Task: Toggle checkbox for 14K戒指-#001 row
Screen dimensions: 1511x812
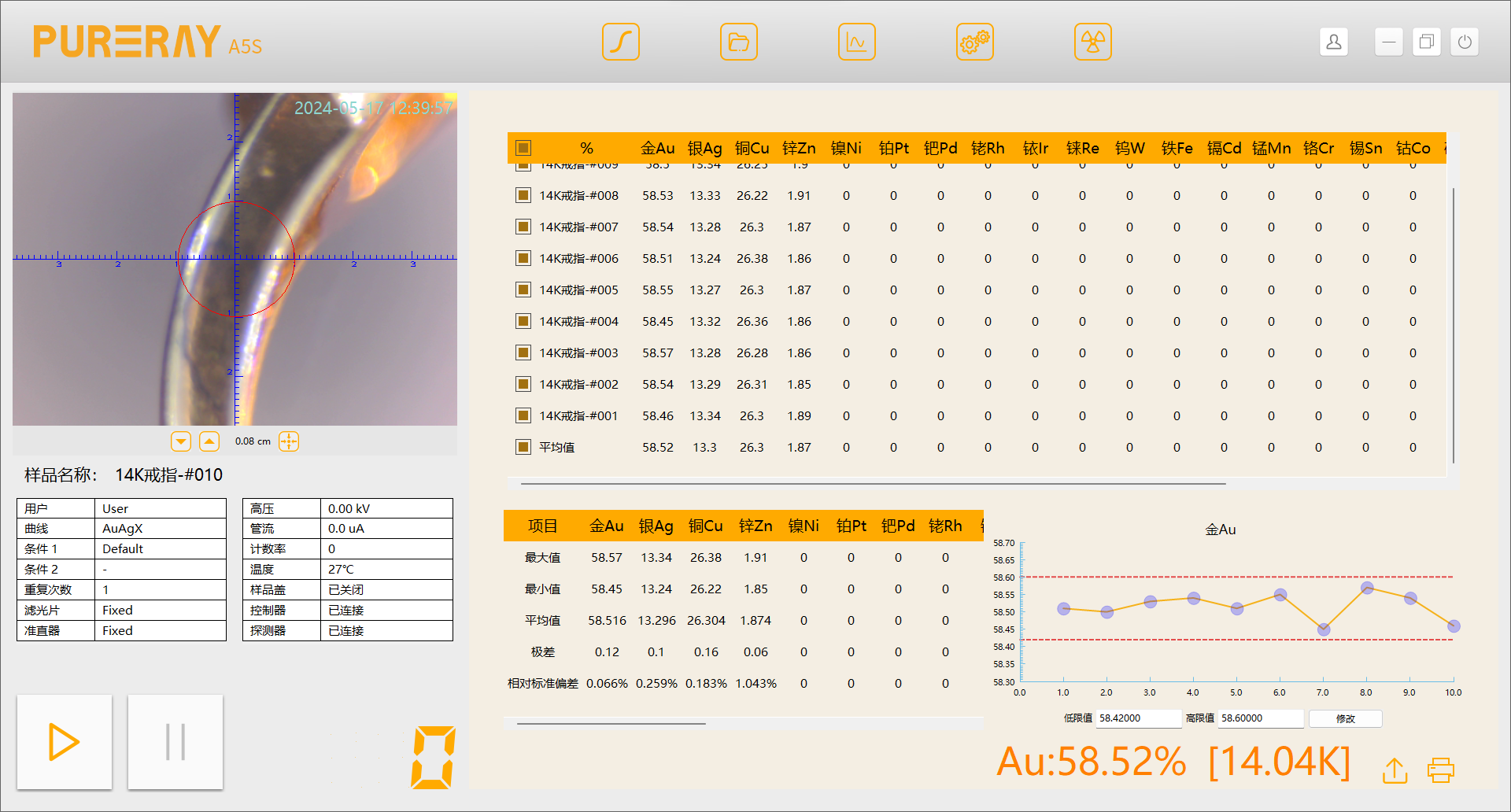Action: click(523, 415)
